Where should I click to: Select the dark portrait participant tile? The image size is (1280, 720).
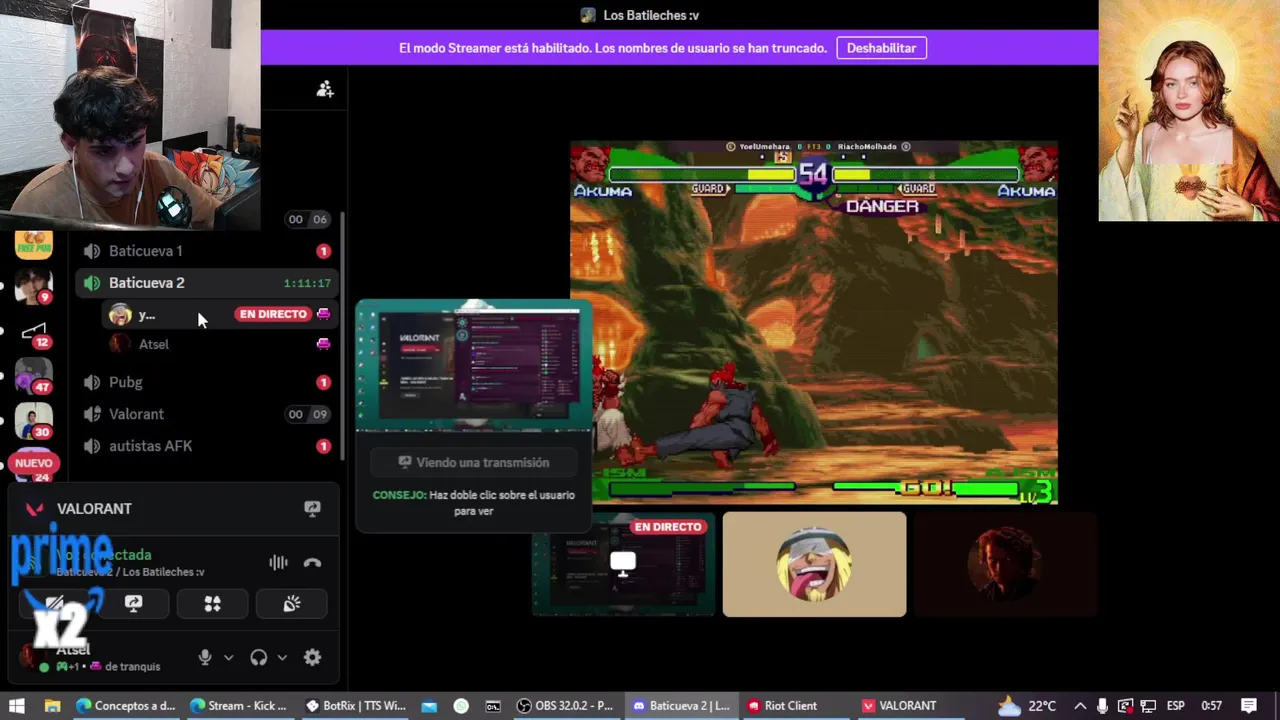(x=1006, y=565)
